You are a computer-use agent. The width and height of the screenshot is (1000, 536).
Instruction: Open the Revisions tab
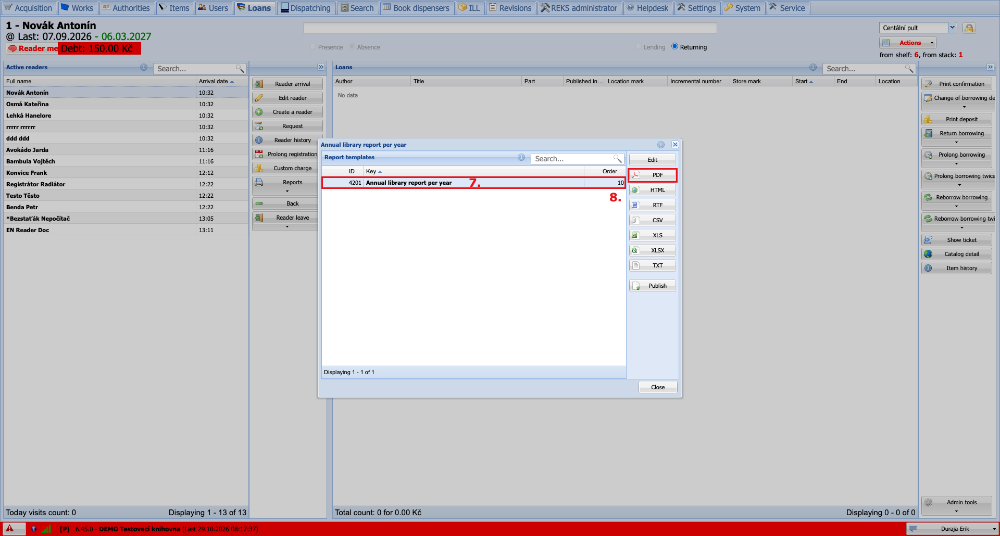click(511, 8)
